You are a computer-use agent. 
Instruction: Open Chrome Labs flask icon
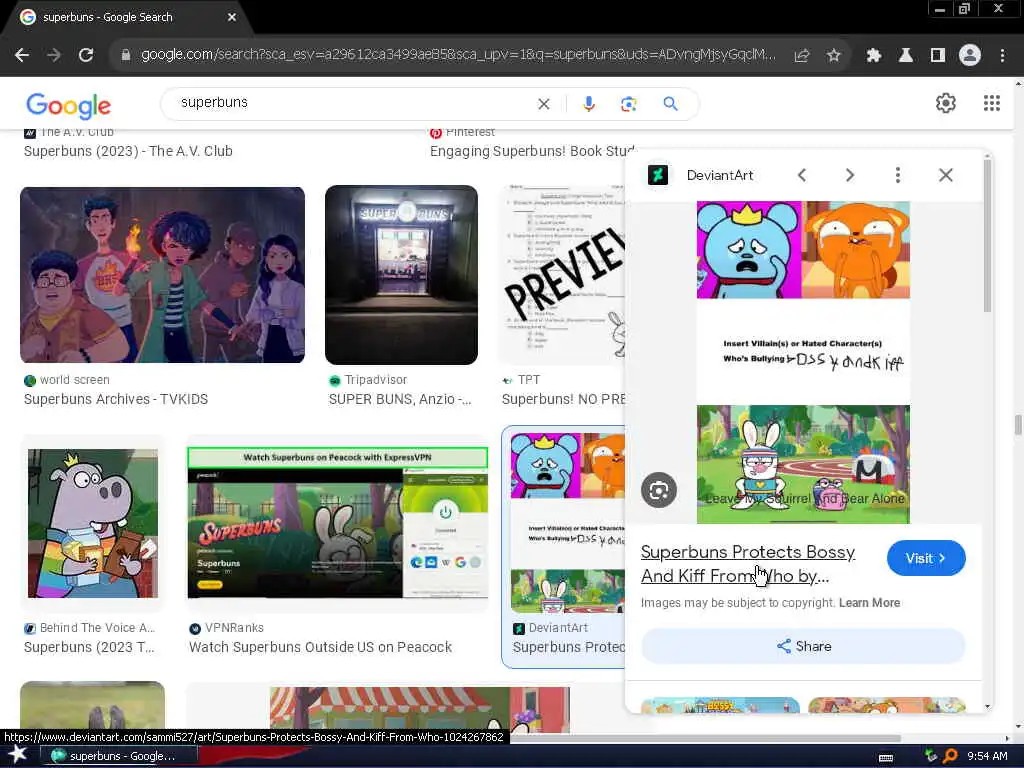[905, 56]
